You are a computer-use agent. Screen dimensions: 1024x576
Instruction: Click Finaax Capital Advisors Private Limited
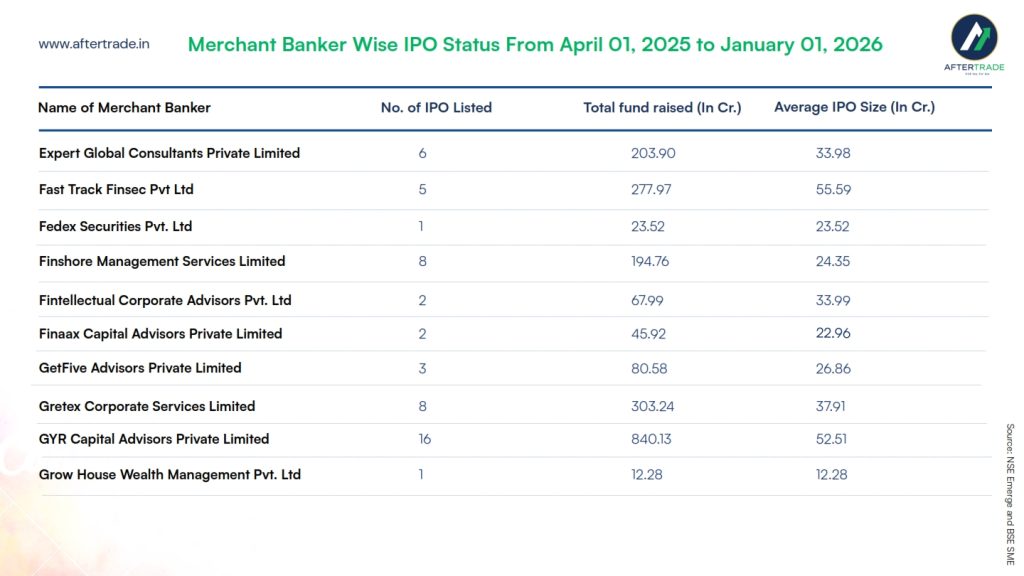[x=160, y=334]
